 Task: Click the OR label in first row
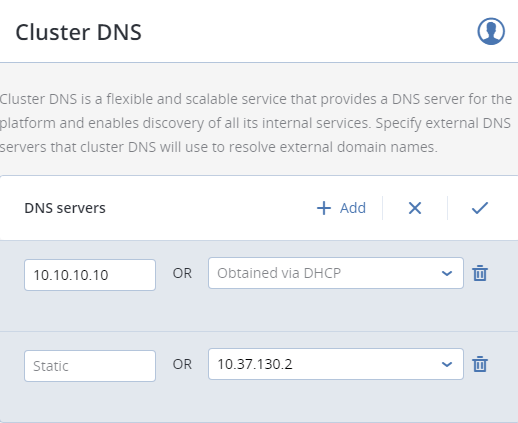[x=182, y=273]
